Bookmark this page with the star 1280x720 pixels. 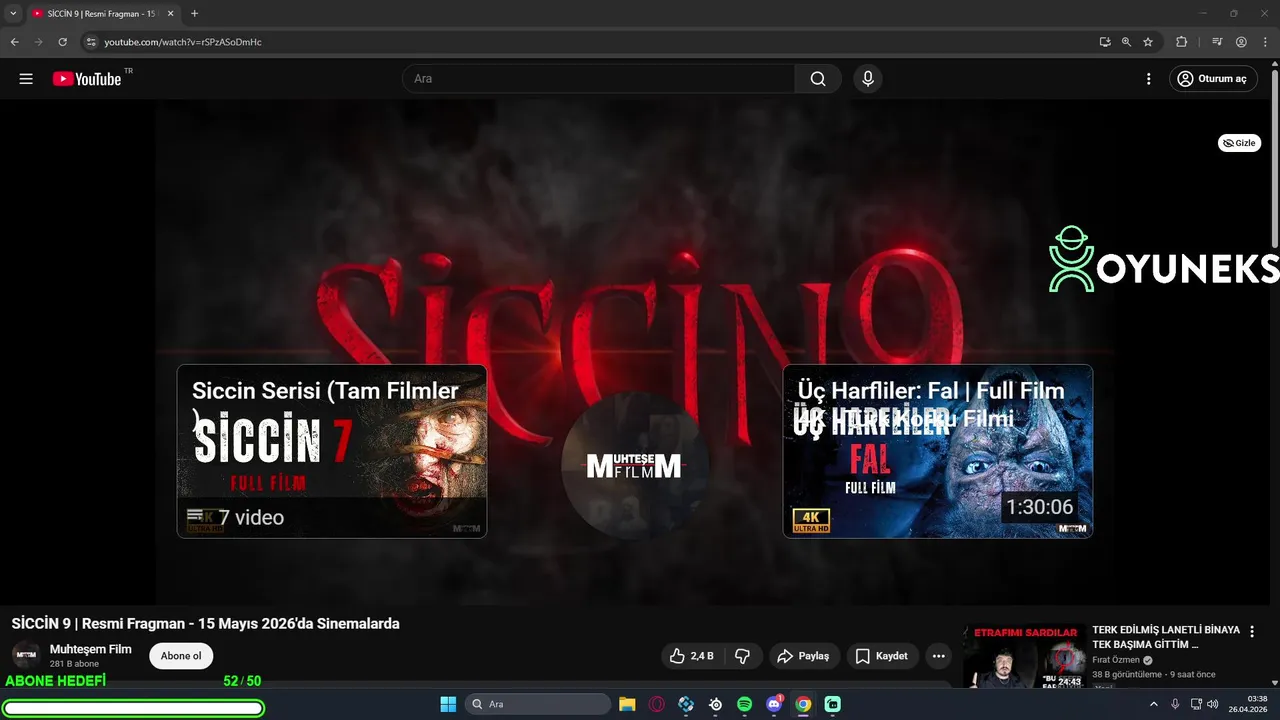click(1148, 42)
